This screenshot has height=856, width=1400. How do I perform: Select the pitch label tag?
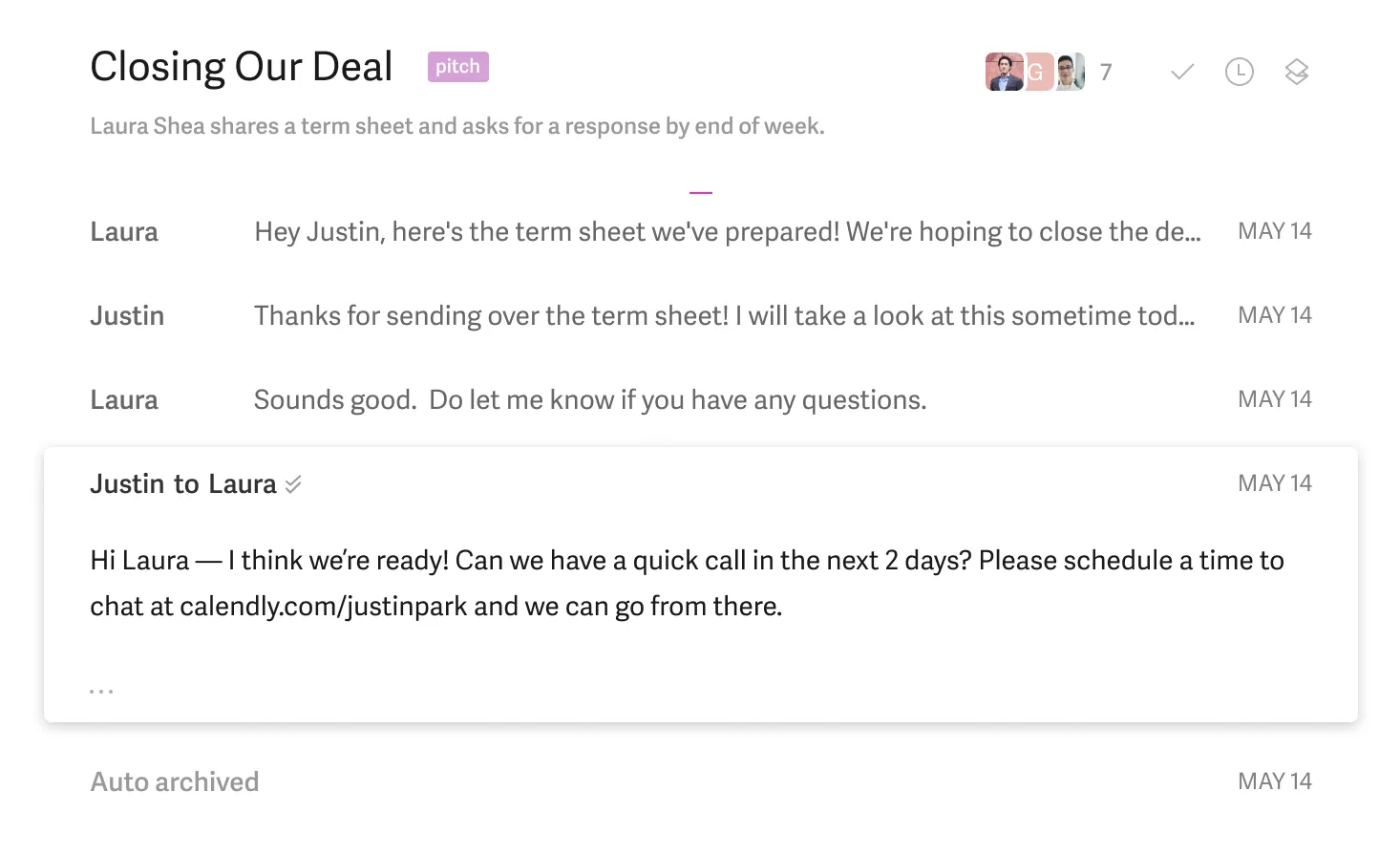coord(458,67)
